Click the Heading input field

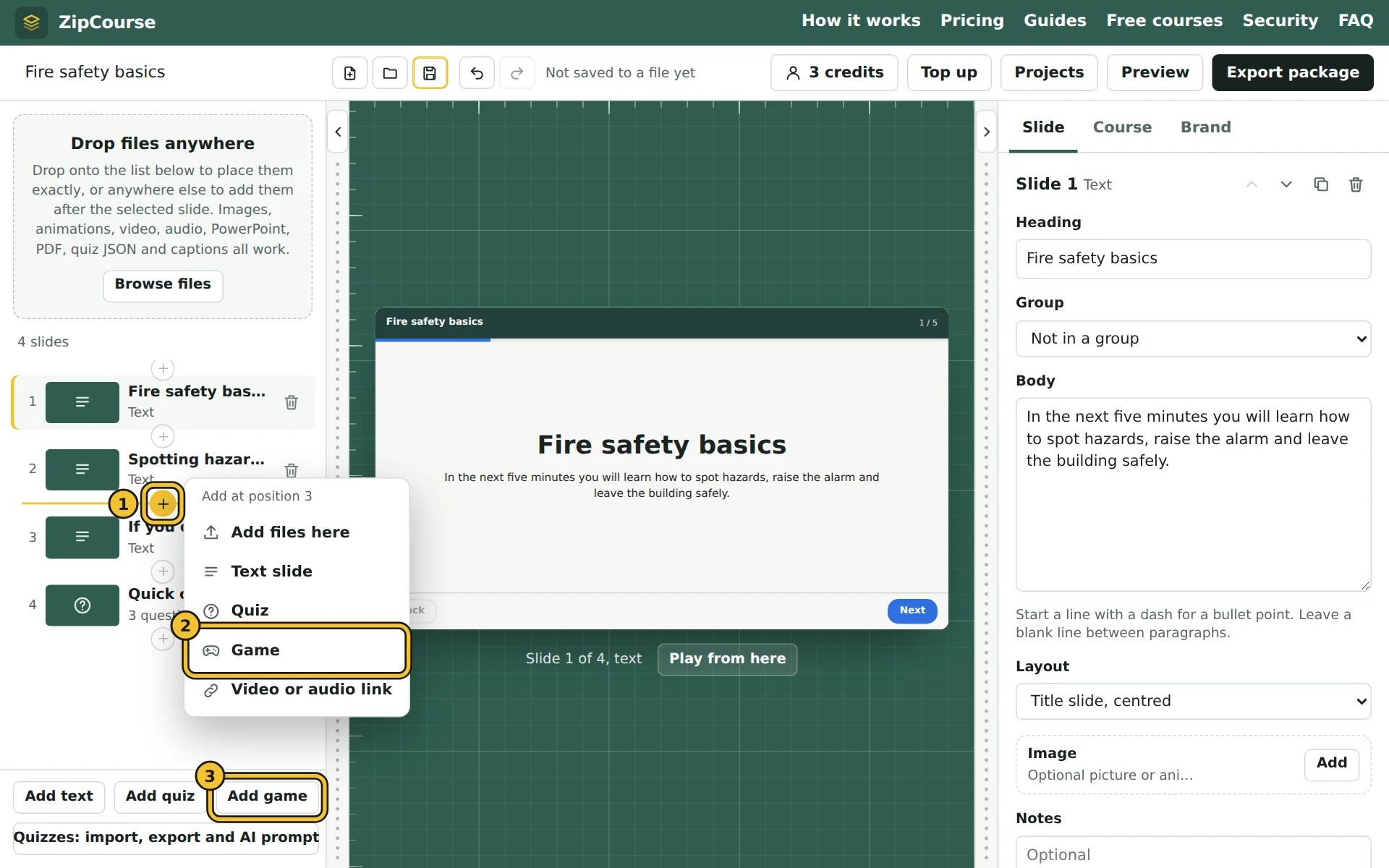pos(1193,259)
